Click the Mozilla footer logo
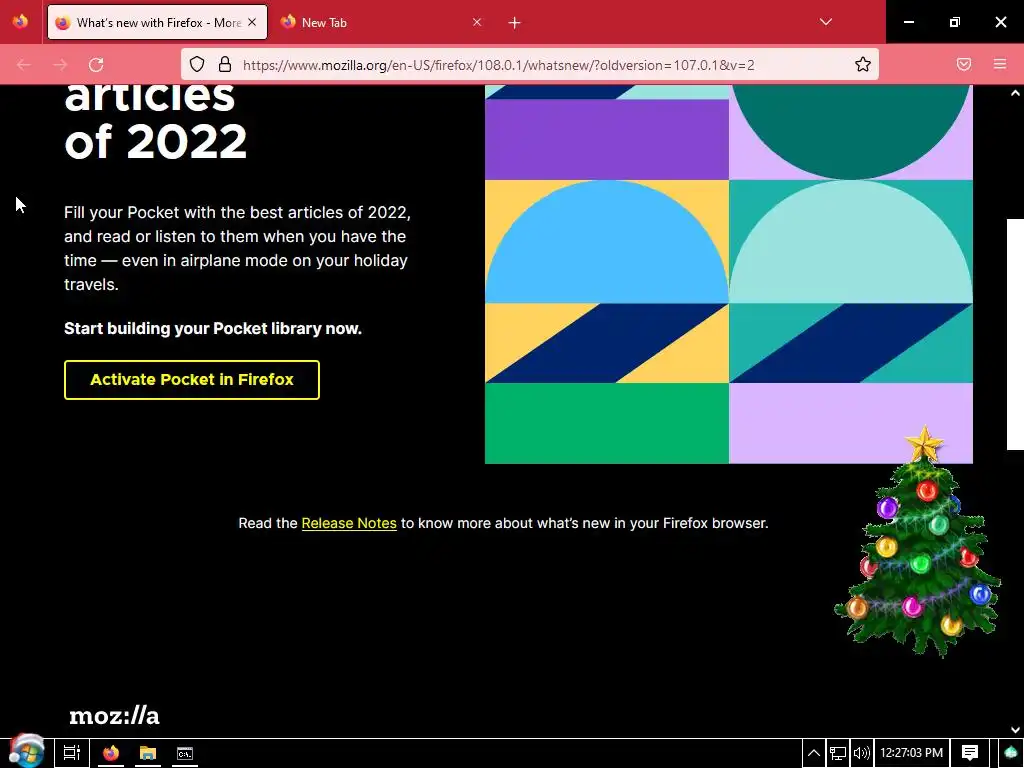1024x768 pixels. [x=114, y=716]
